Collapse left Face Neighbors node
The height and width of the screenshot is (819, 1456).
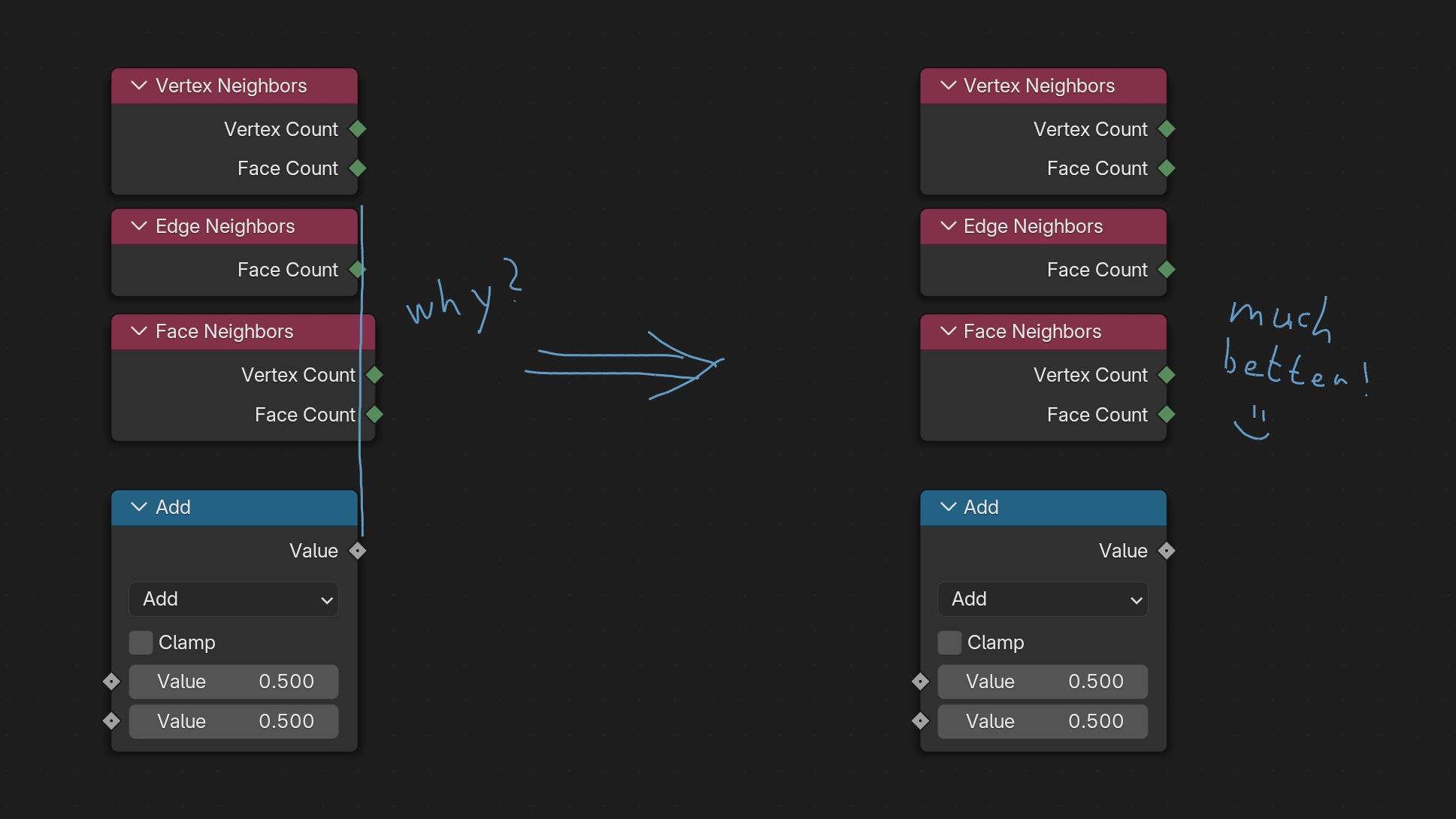pyautogui.click(x=139, y=331)
